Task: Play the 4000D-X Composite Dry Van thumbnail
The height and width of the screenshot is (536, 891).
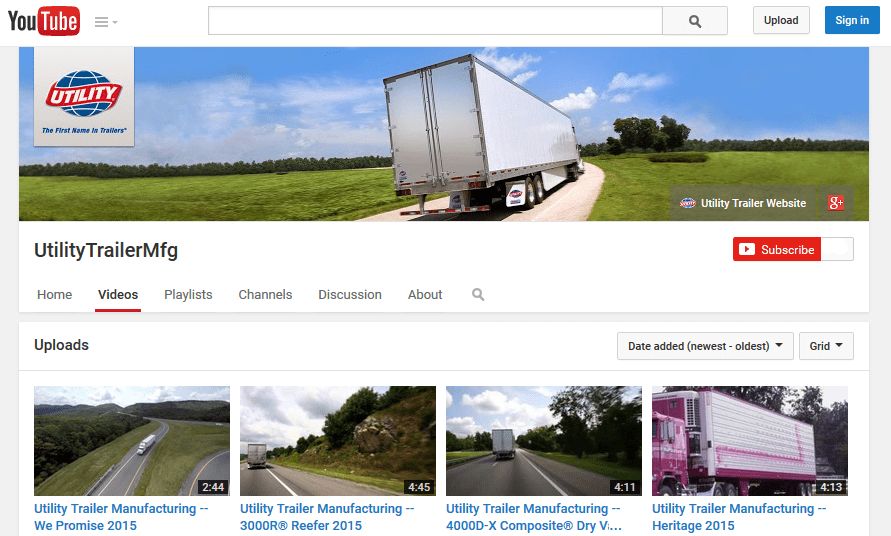Action: 544,441
